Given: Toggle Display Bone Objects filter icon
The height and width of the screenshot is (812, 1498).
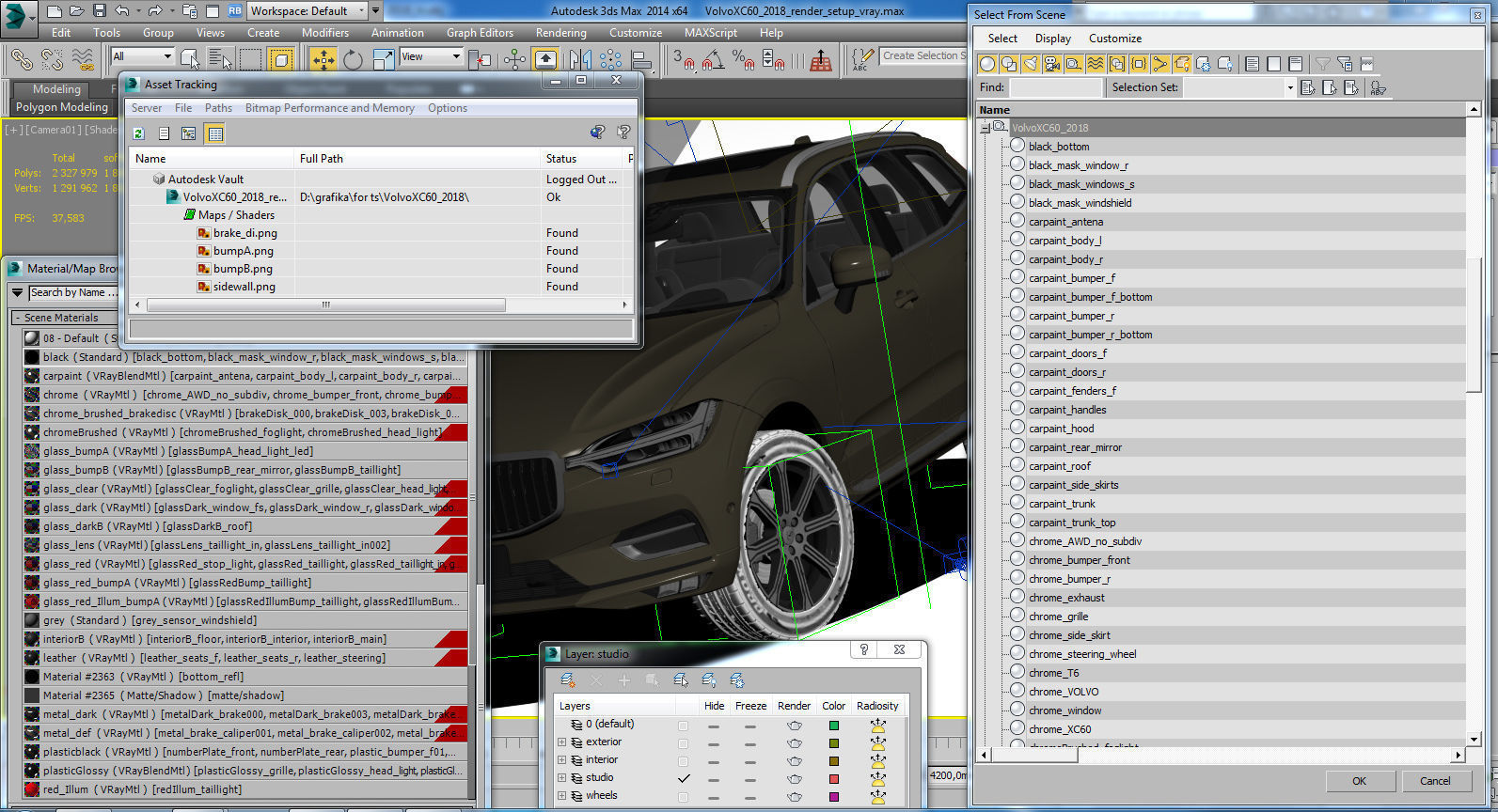Looking at the screenshot, I should 1160,64.
